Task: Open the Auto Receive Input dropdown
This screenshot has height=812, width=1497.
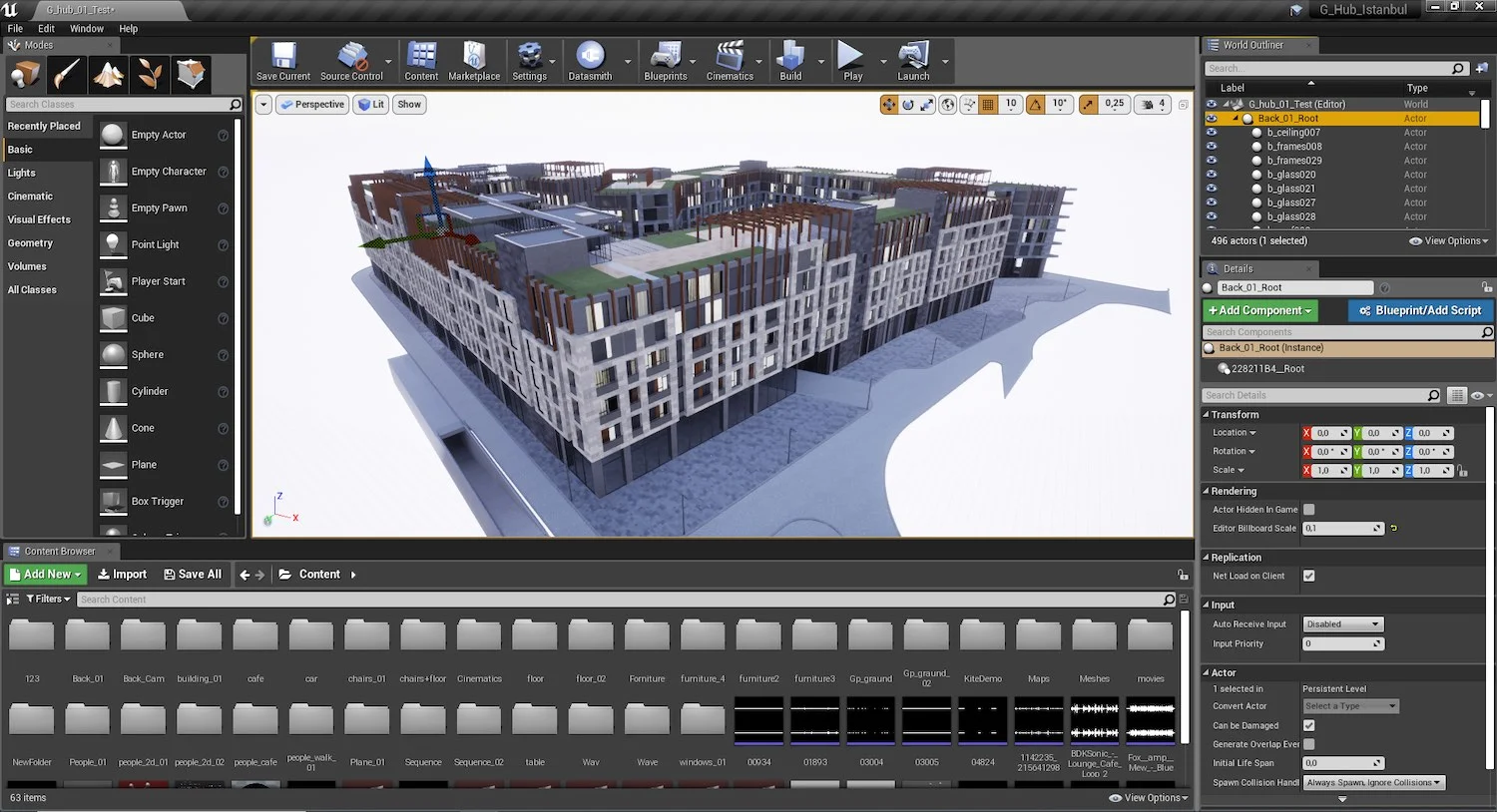Action: [1341, 622]
